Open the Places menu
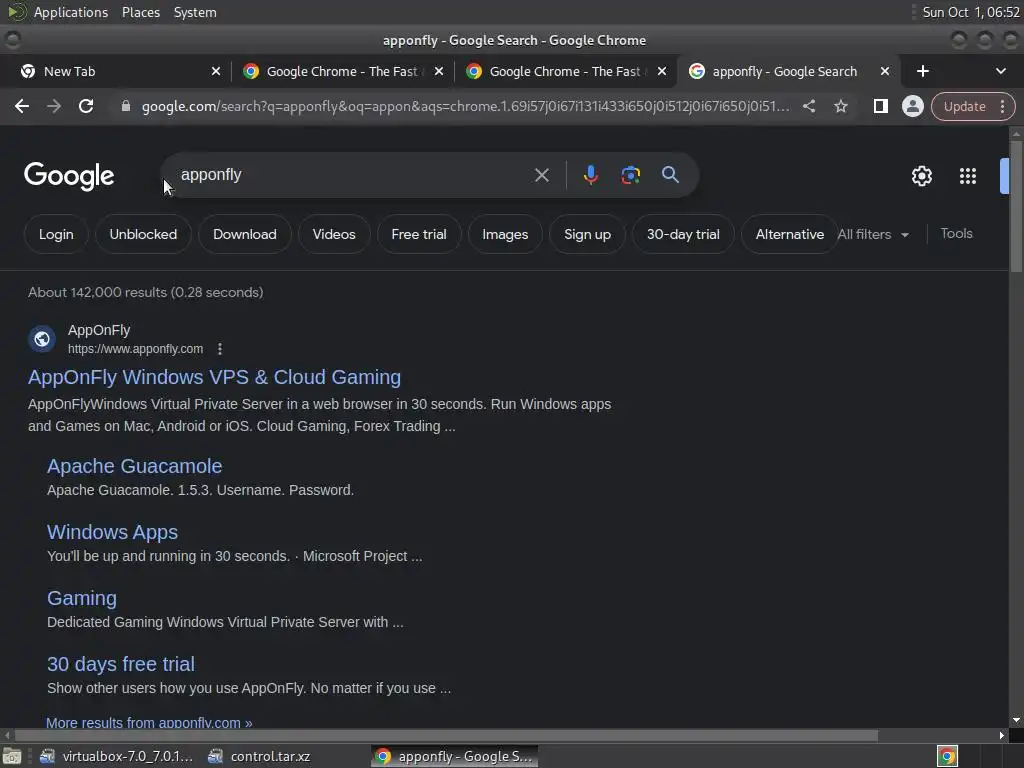Image resolution: width=1024 pixels, height=768 pixels. point(140,12)
